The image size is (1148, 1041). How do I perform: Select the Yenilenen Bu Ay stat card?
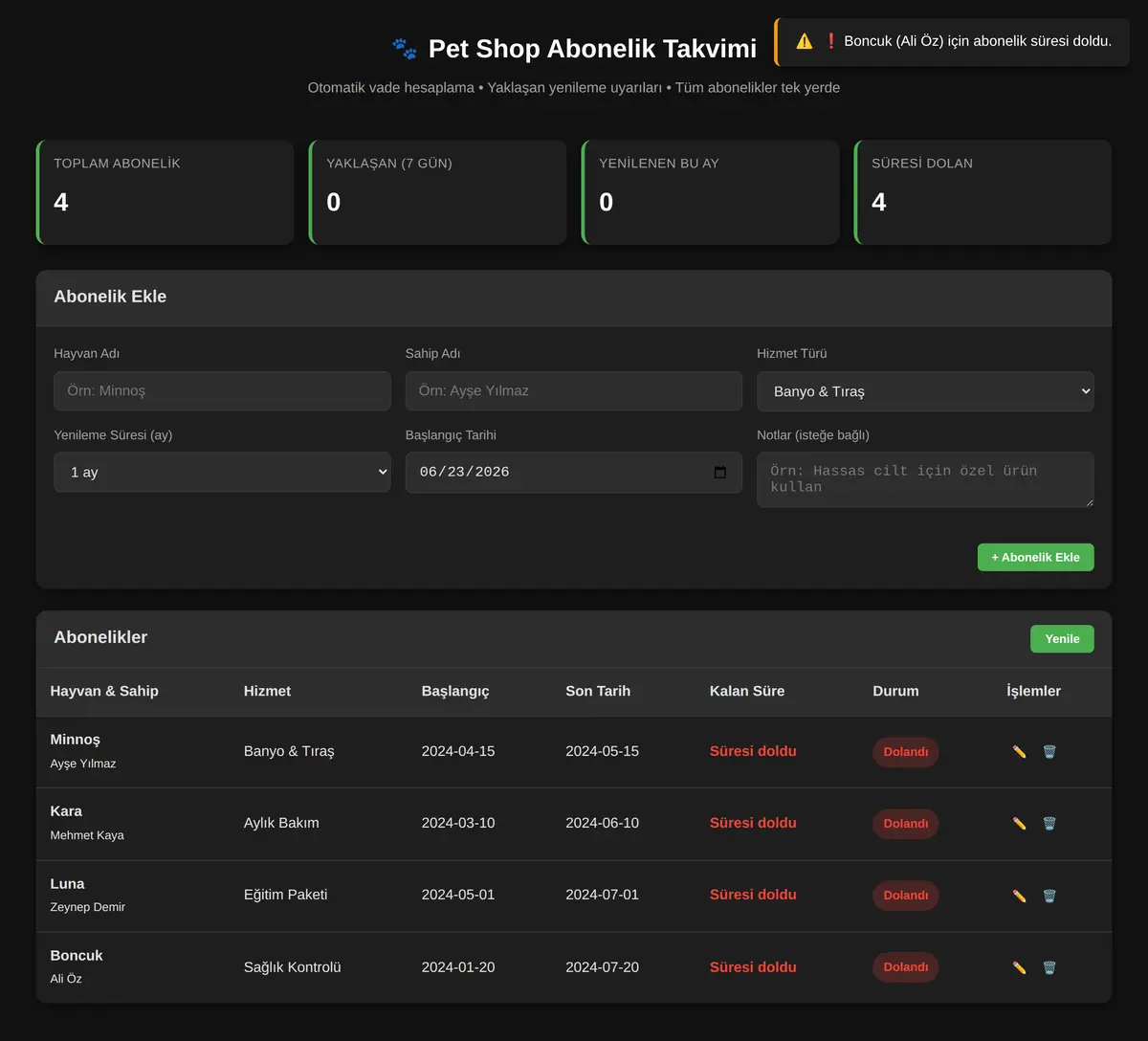coord(710,192)
